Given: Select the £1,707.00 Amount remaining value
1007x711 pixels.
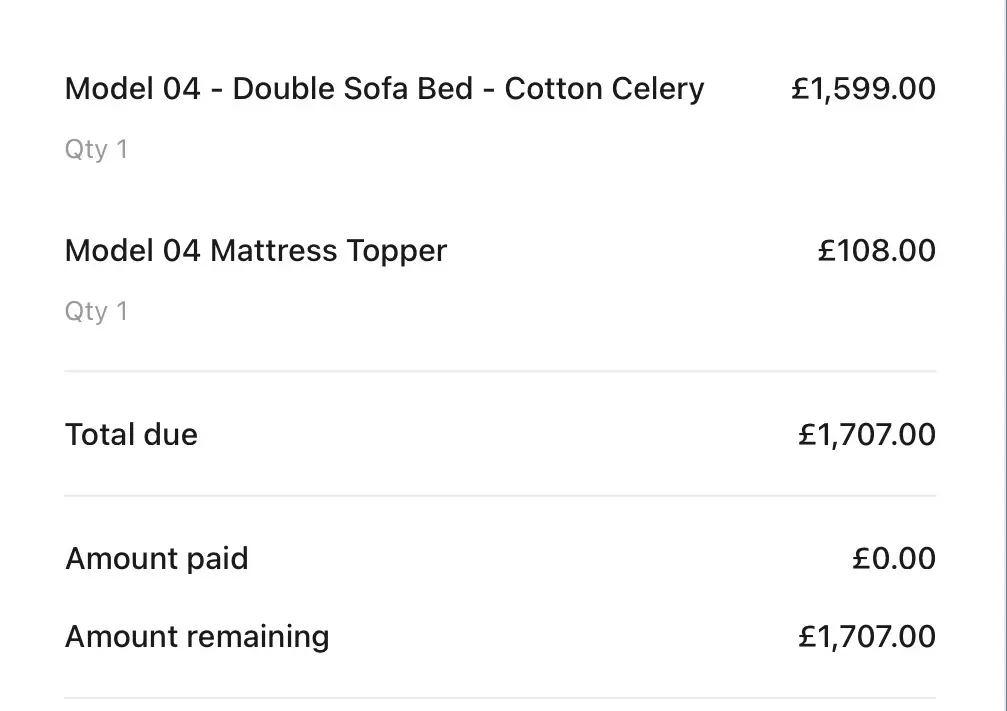Looking at the screenshot, I should [x=867, y=637].
